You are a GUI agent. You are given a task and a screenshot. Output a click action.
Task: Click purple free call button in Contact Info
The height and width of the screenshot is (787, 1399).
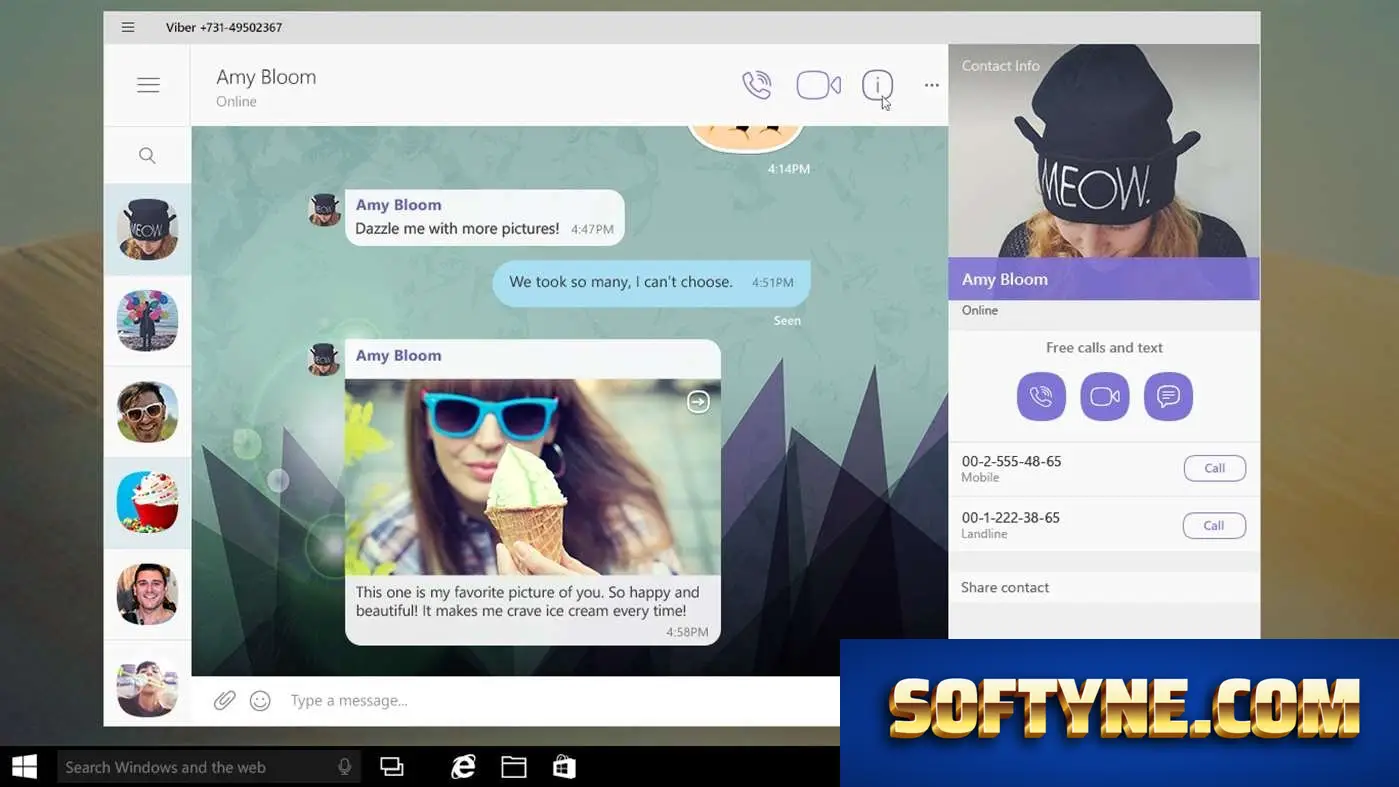tap(1041, 396)
